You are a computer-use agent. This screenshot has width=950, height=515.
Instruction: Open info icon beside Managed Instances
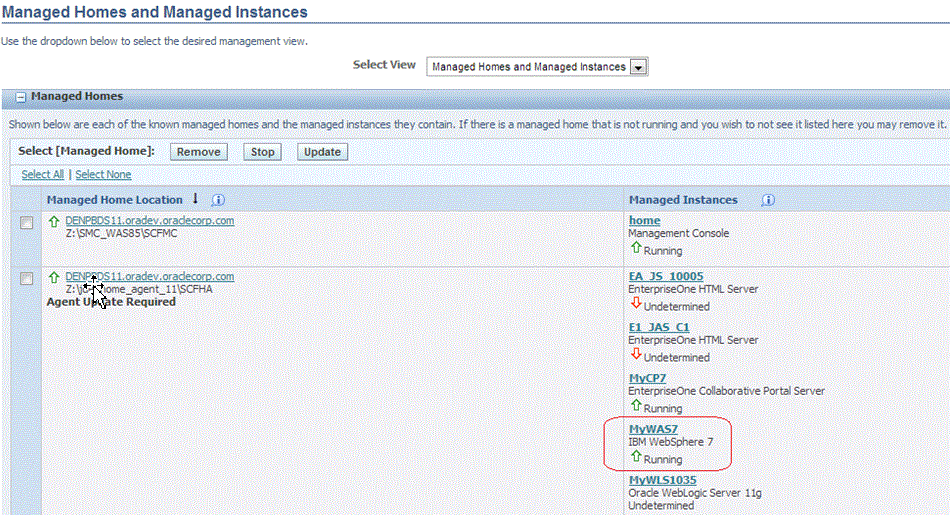(x=768, y=200)
